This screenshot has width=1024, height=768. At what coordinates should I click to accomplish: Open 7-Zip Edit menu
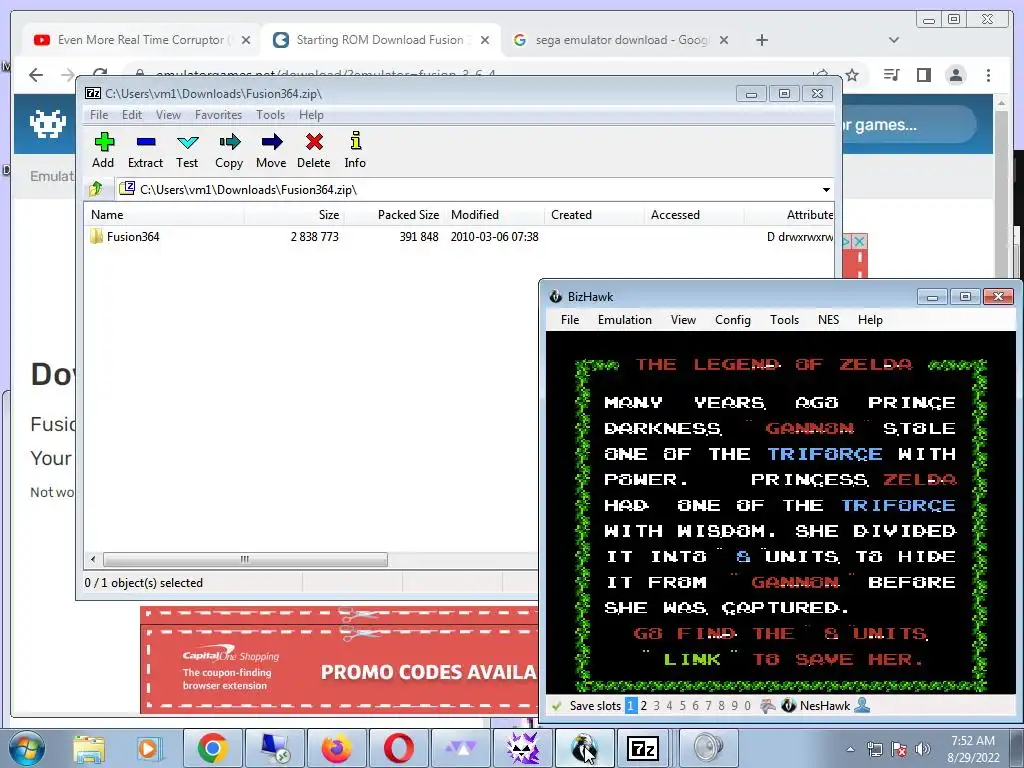click(132, 115)
